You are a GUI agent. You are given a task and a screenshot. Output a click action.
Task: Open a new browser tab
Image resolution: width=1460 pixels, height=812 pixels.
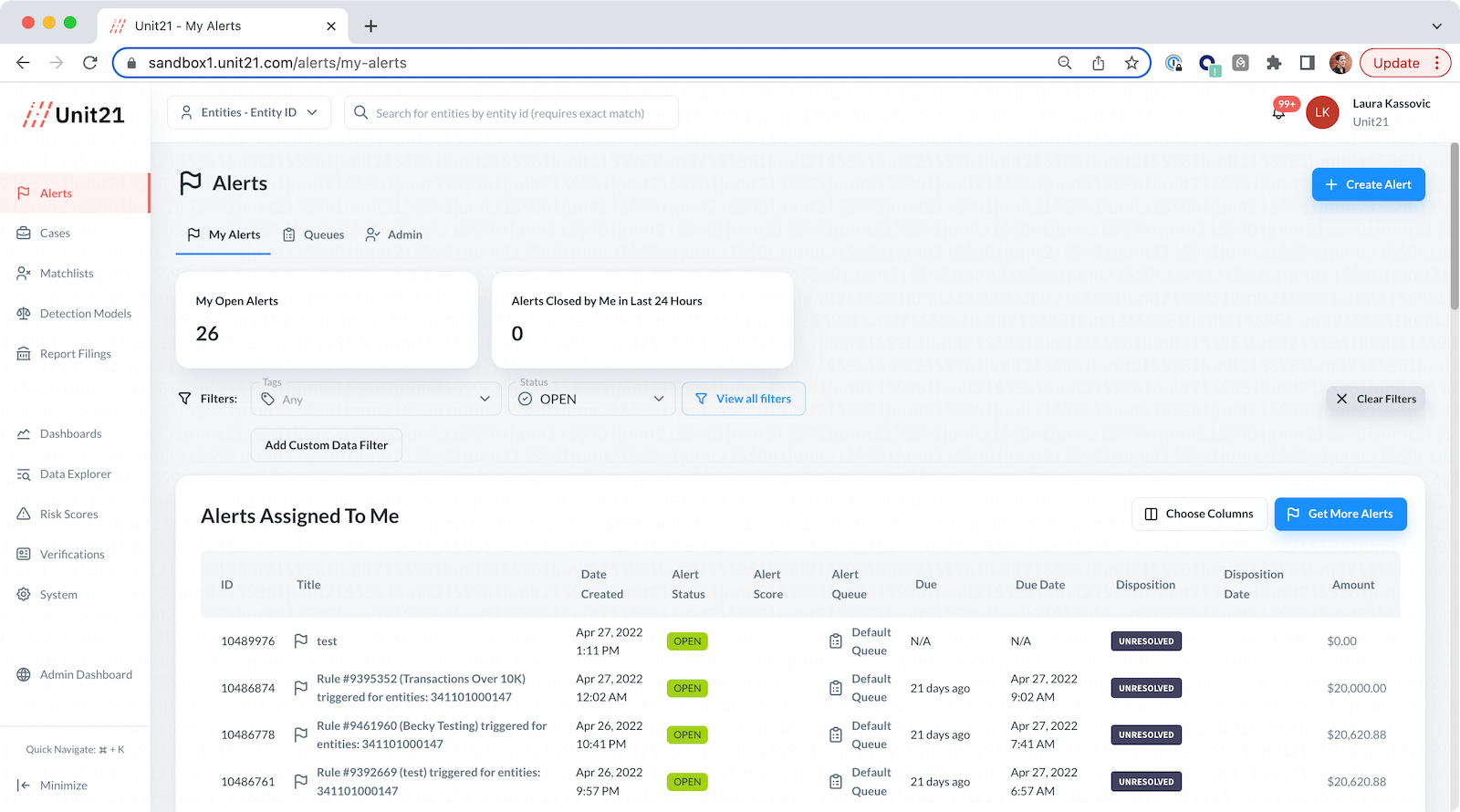370,26
